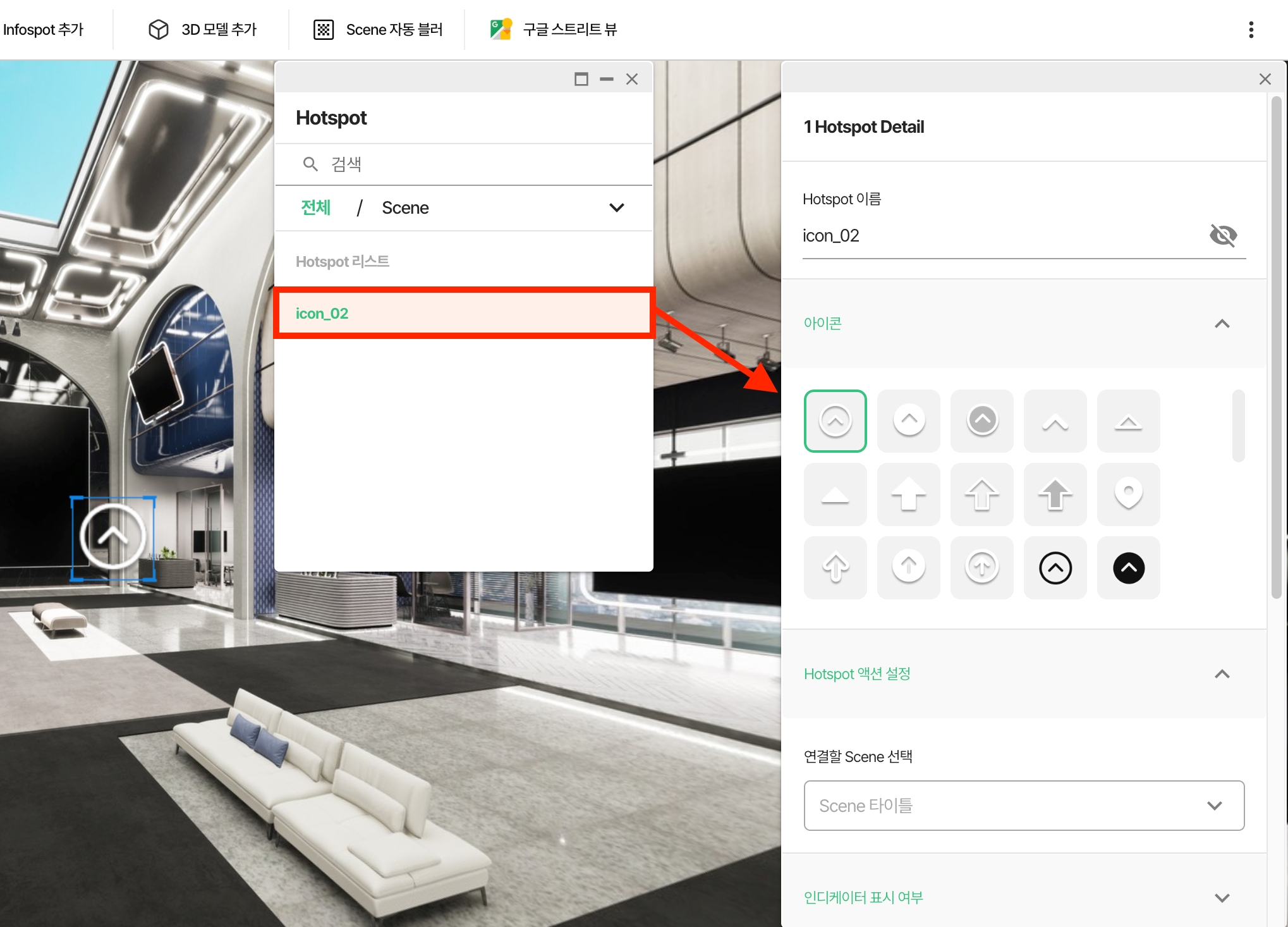Open the 전체 / Scene filter dropdown
Viewport: 1288px width, 927px height.
coord(616,207)
